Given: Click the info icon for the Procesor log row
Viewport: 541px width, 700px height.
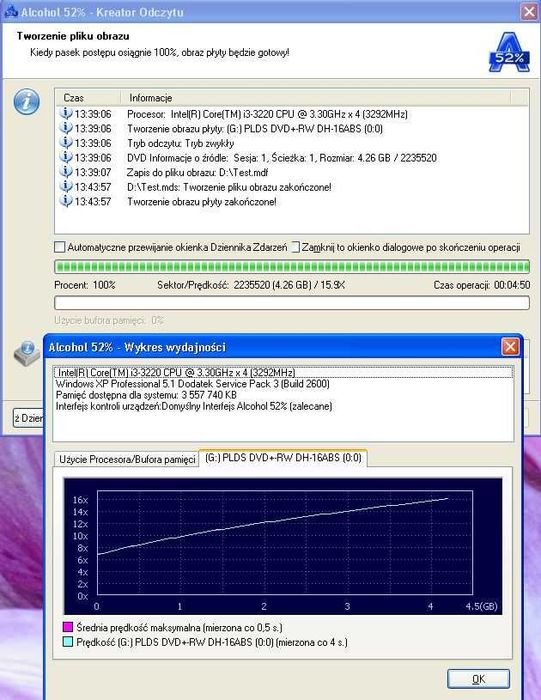Looking at the screenshot, I should [66, 113].
